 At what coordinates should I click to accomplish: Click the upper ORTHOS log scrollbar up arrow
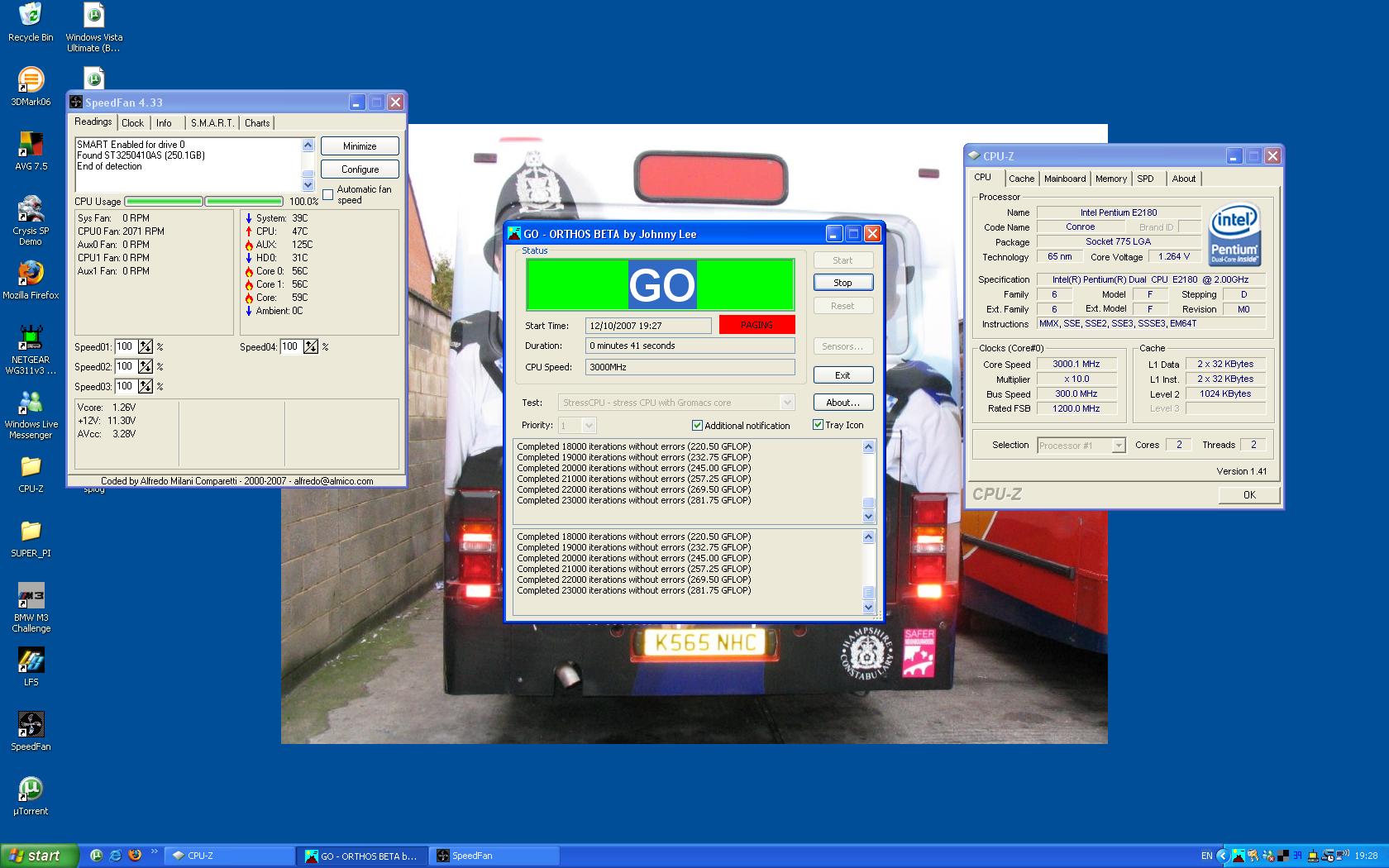[868, 447]
